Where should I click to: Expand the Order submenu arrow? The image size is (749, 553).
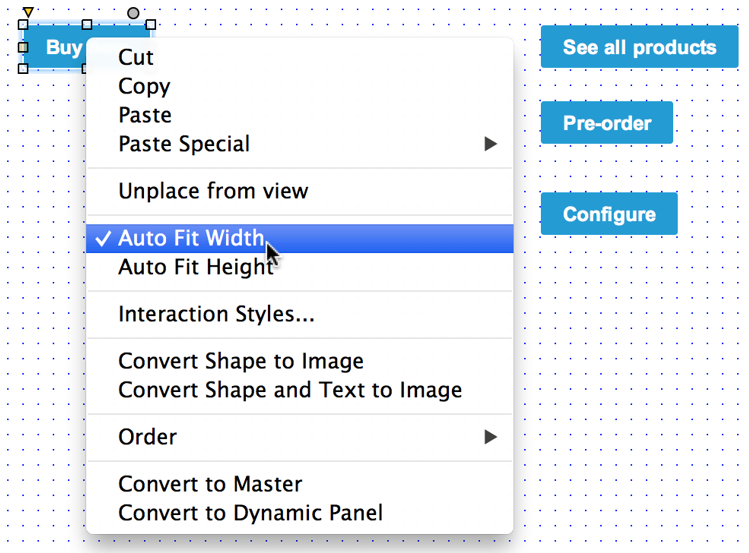click(490, 437)
